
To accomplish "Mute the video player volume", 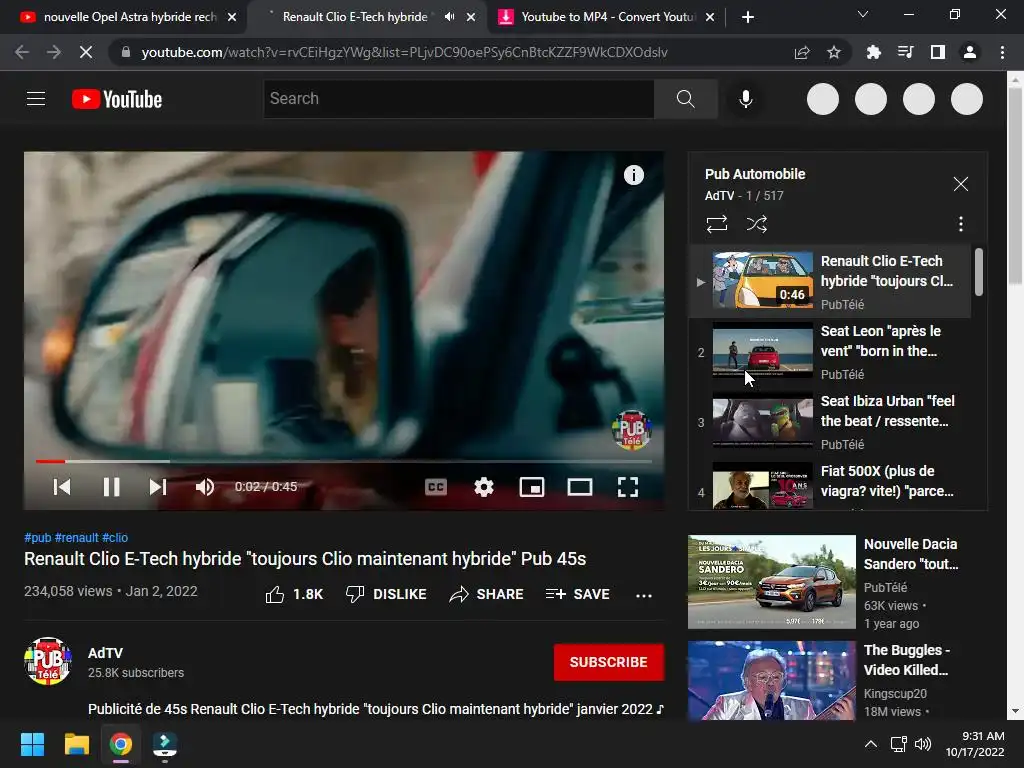I will (205, 487).
